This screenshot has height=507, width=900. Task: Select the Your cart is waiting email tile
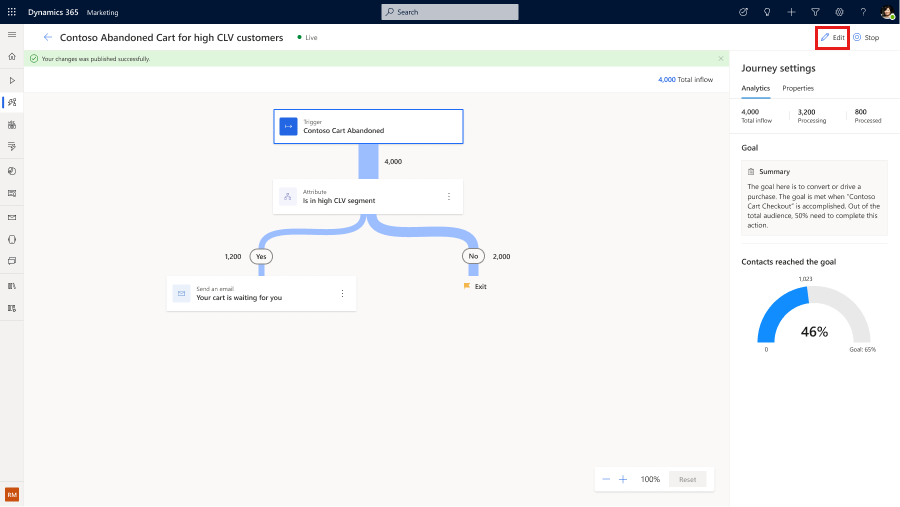(261, 293)
